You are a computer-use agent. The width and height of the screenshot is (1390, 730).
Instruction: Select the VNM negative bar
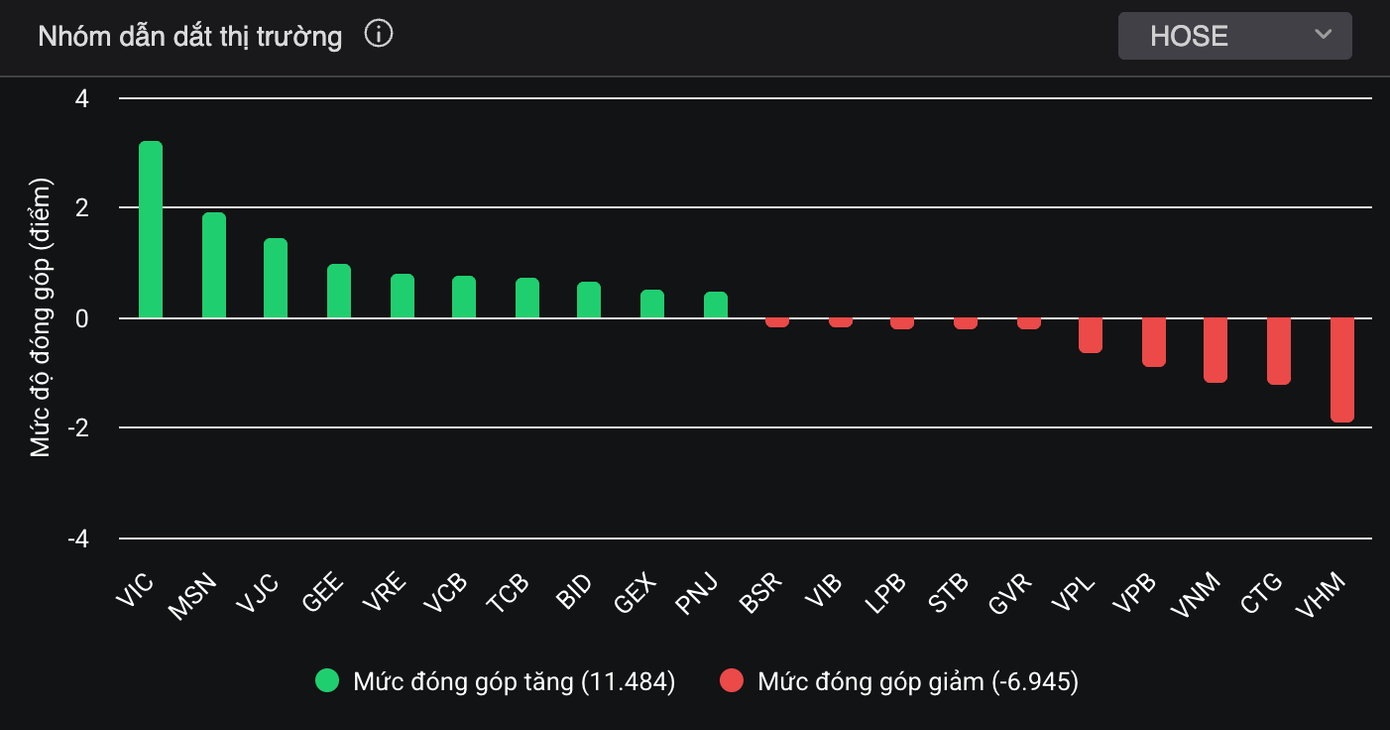tap(1215, 350)
